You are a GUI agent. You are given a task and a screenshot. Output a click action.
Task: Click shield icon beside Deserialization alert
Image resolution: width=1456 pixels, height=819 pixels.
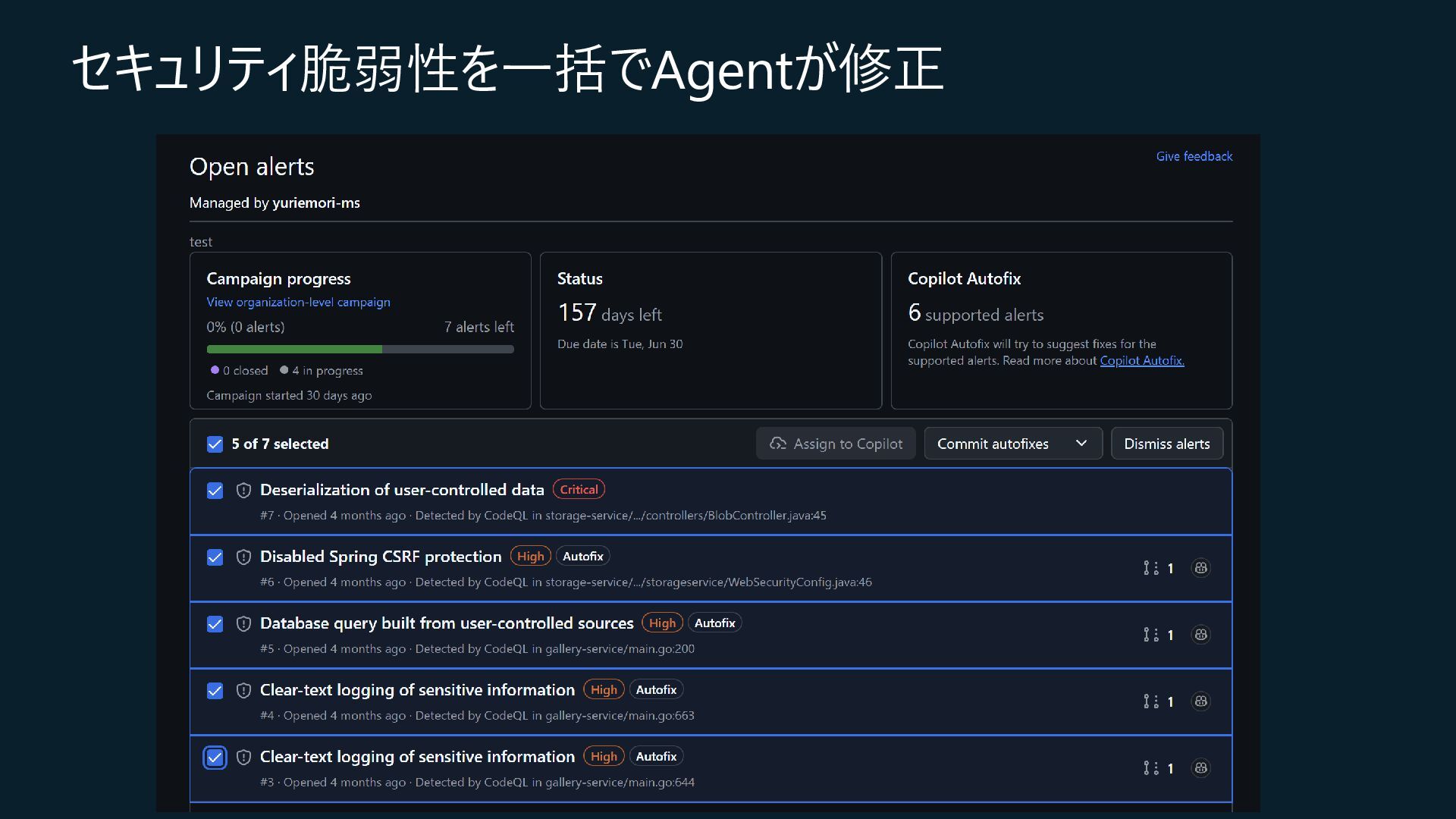[x=243, y=491]
